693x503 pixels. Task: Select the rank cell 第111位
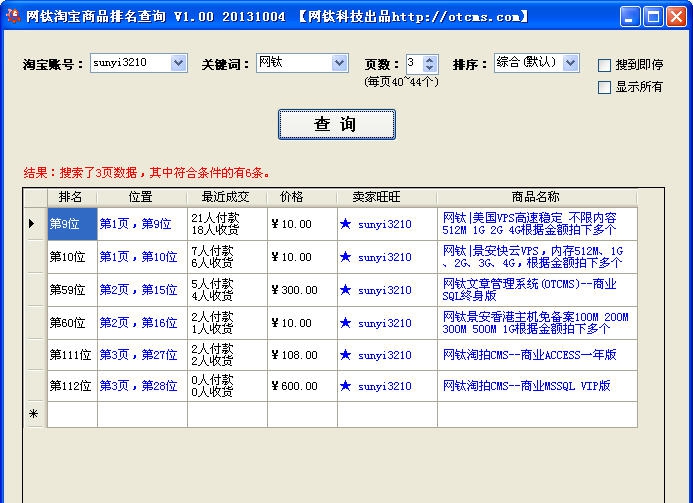click(72, 355)
